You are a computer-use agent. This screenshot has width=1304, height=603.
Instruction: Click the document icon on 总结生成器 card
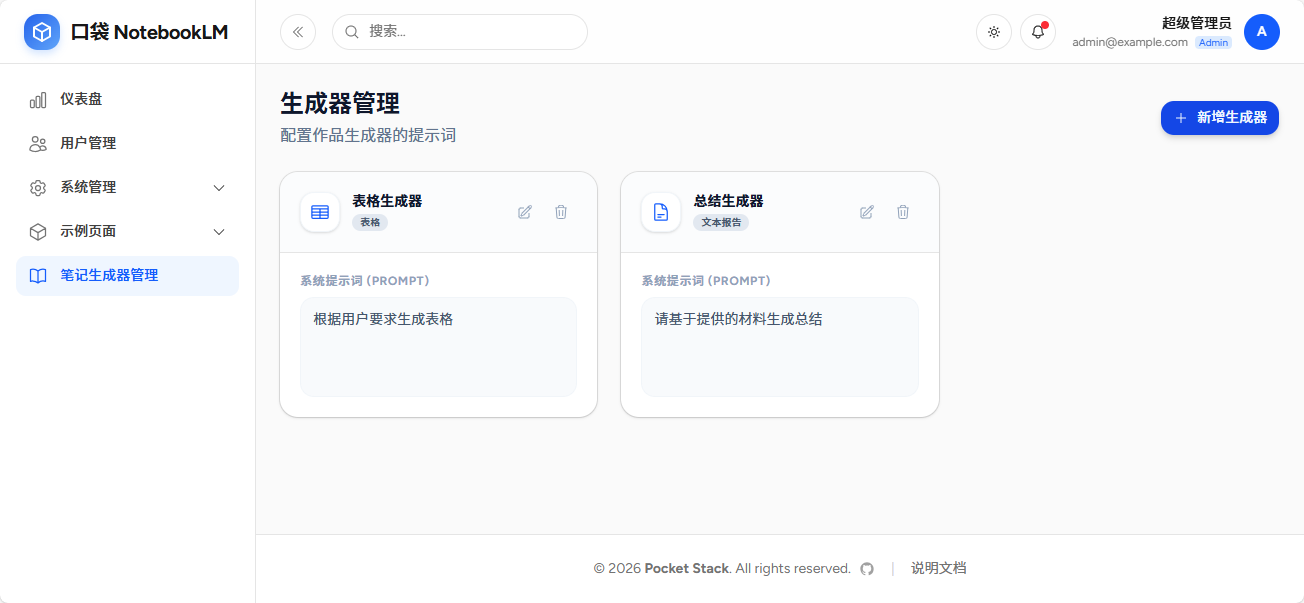coord(661,212)
